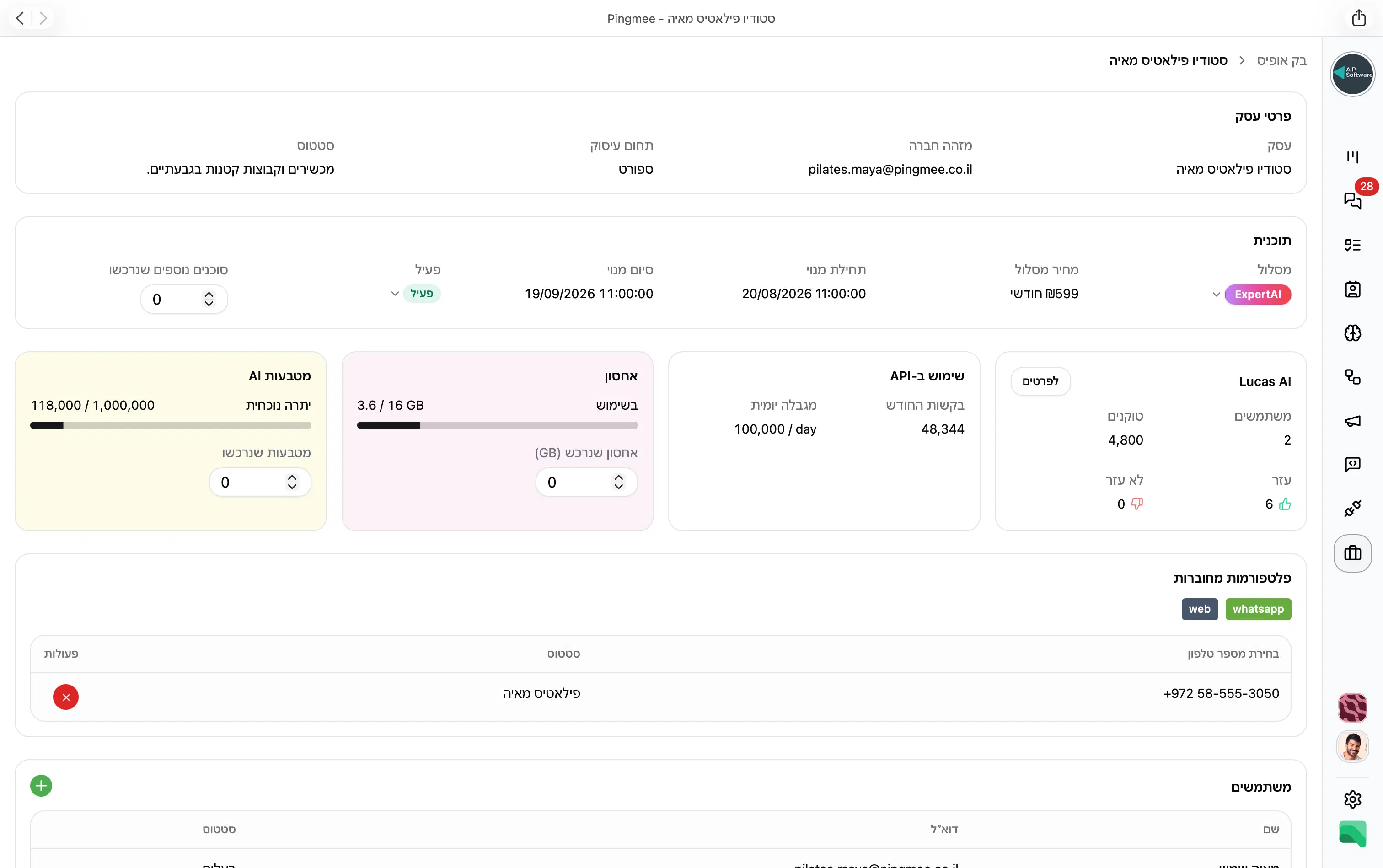
Task: Click the פילאטיס מאיה status cell
Action: 541,693
